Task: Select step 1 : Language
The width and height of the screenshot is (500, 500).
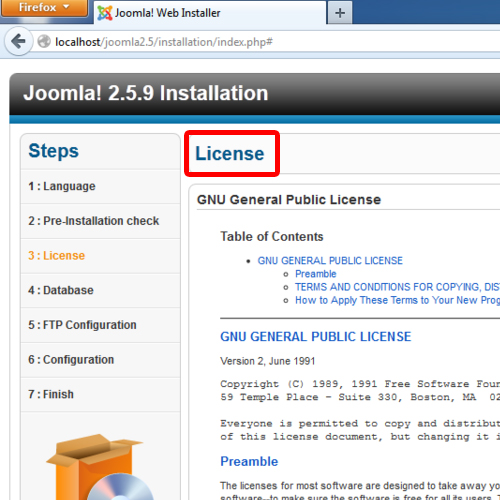Action: point(100,186)
